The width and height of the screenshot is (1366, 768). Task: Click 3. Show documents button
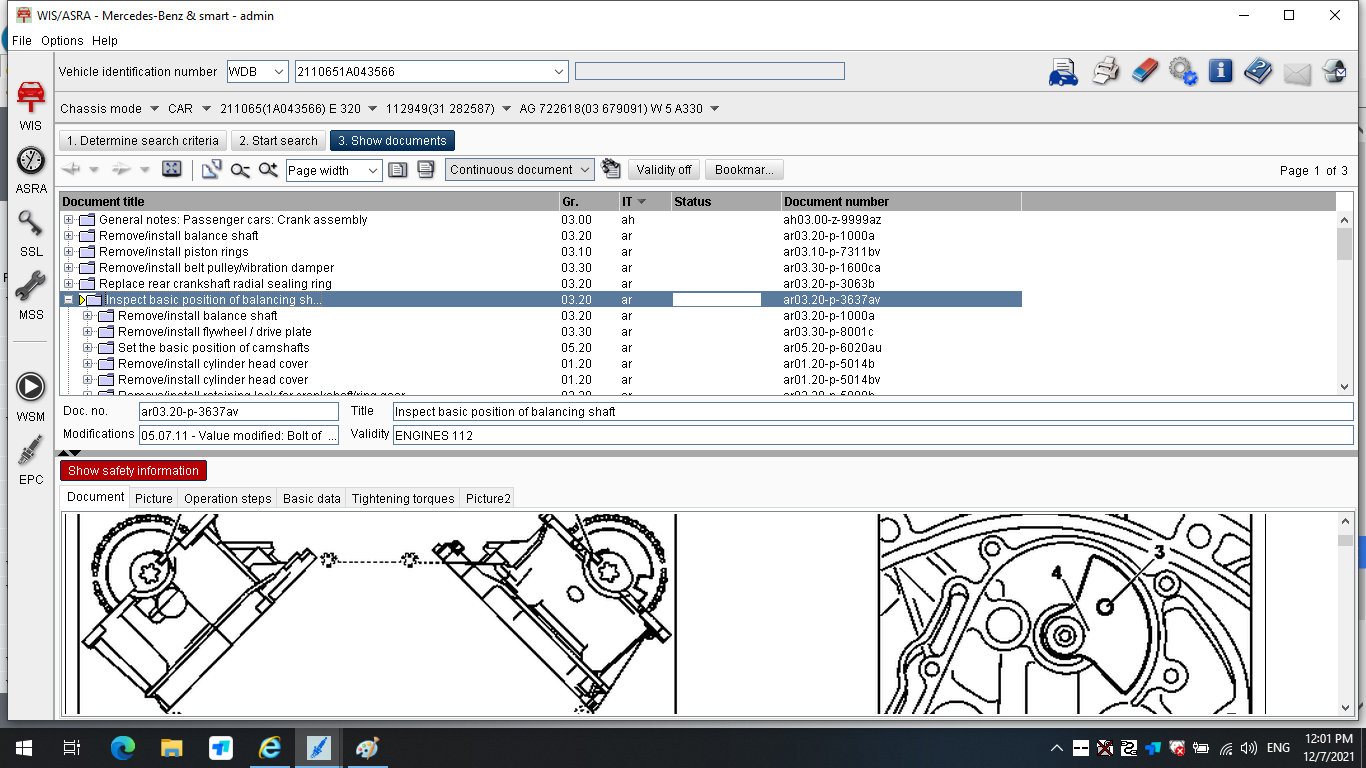point(392,141)
